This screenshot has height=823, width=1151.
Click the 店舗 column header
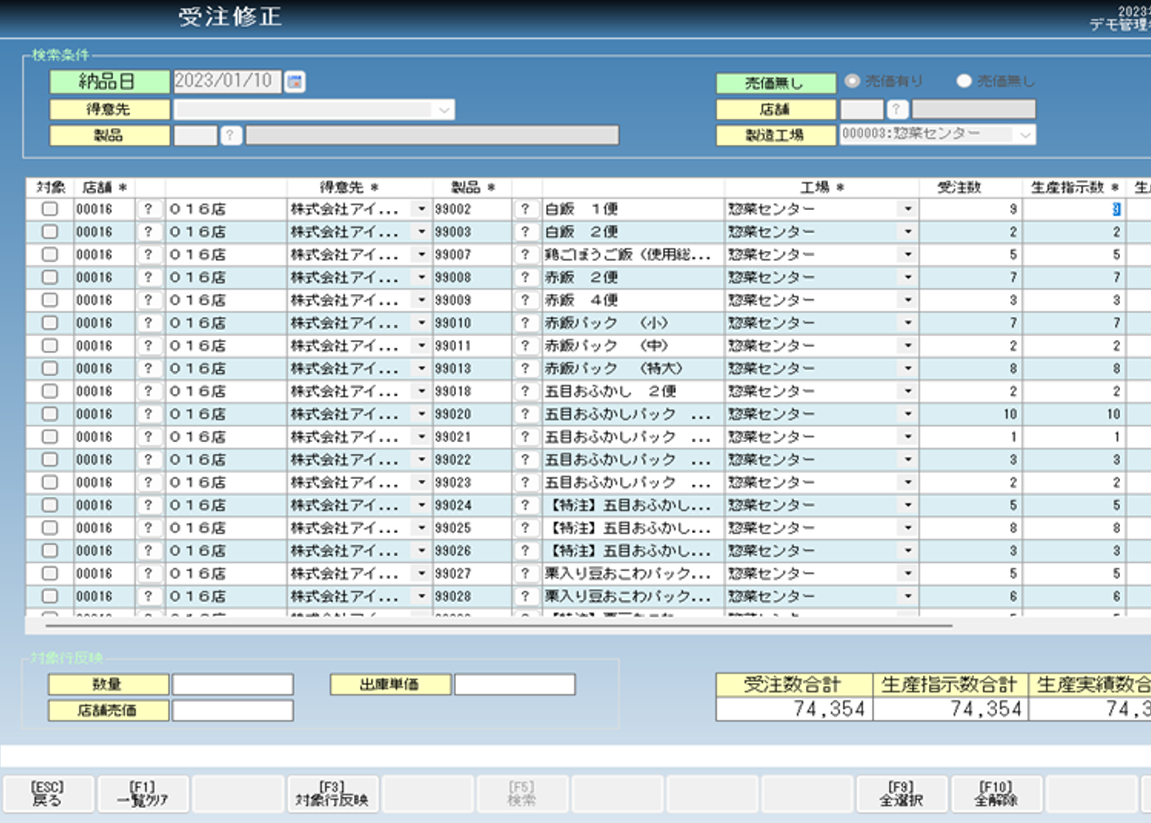(105, 188)
